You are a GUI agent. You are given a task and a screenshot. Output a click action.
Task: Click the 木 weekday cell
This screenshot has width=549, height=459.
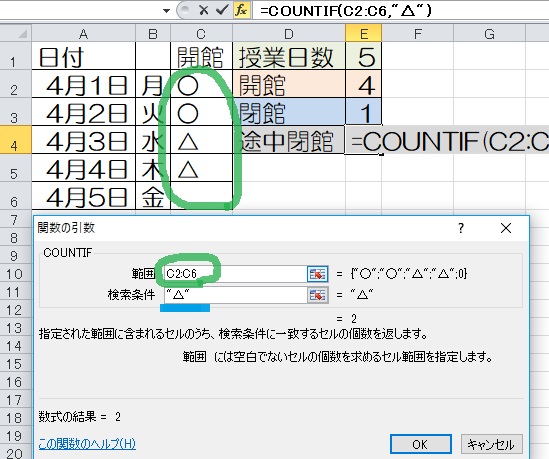[153, 168]
